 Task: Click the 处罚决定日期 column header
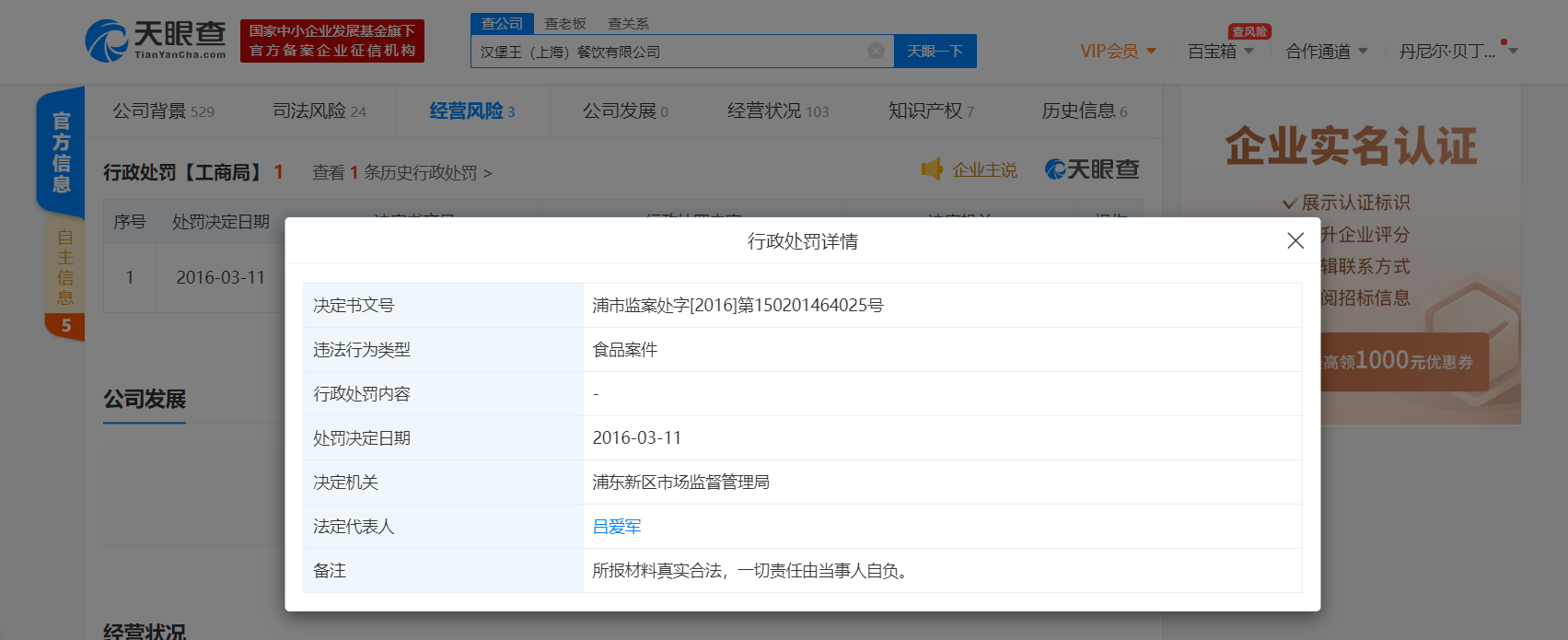[x=221, y=222]
